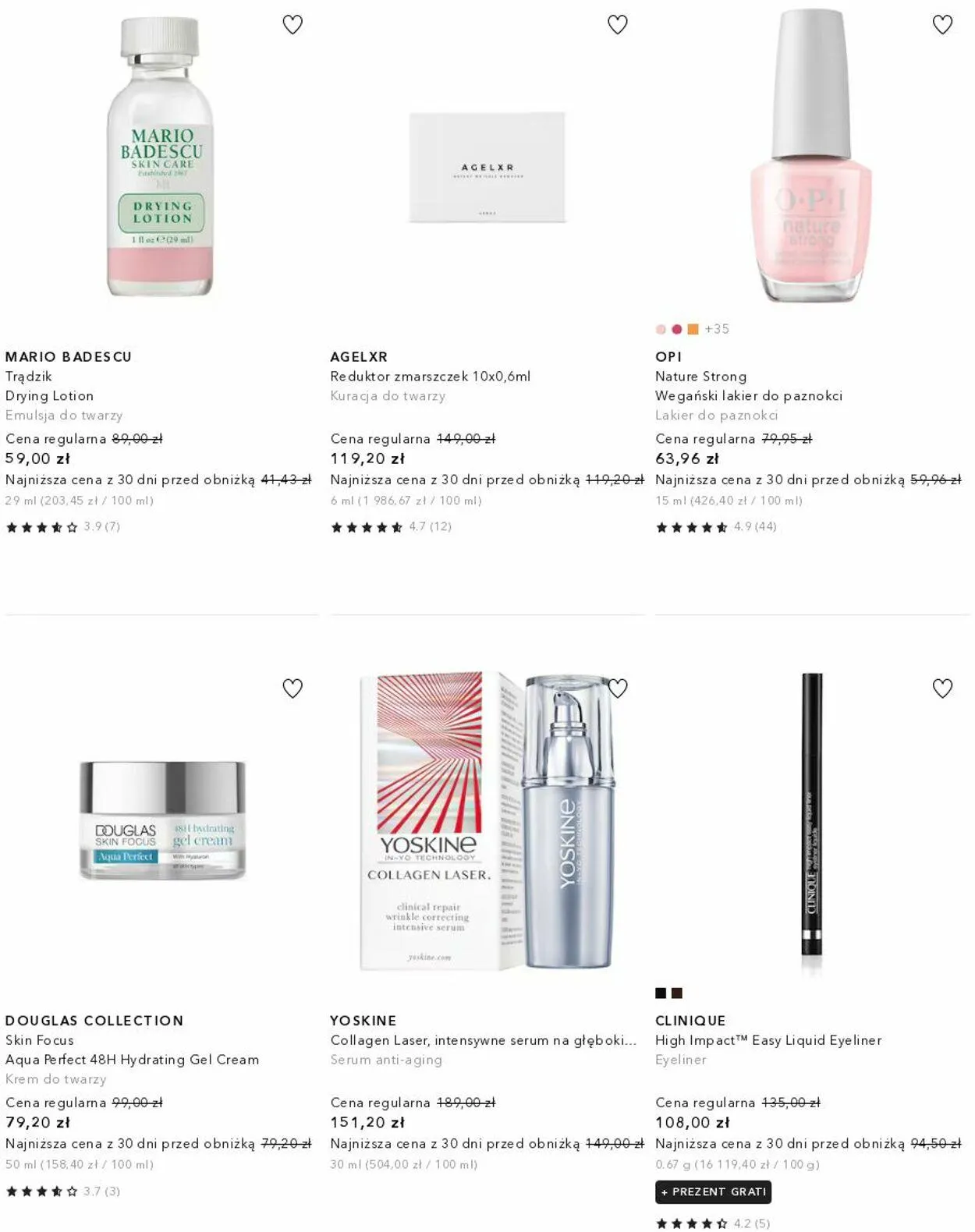Select the brown Clinique eyeliner shade
Viewport: 975px width, 1232px height.
[x=677, y=993]
